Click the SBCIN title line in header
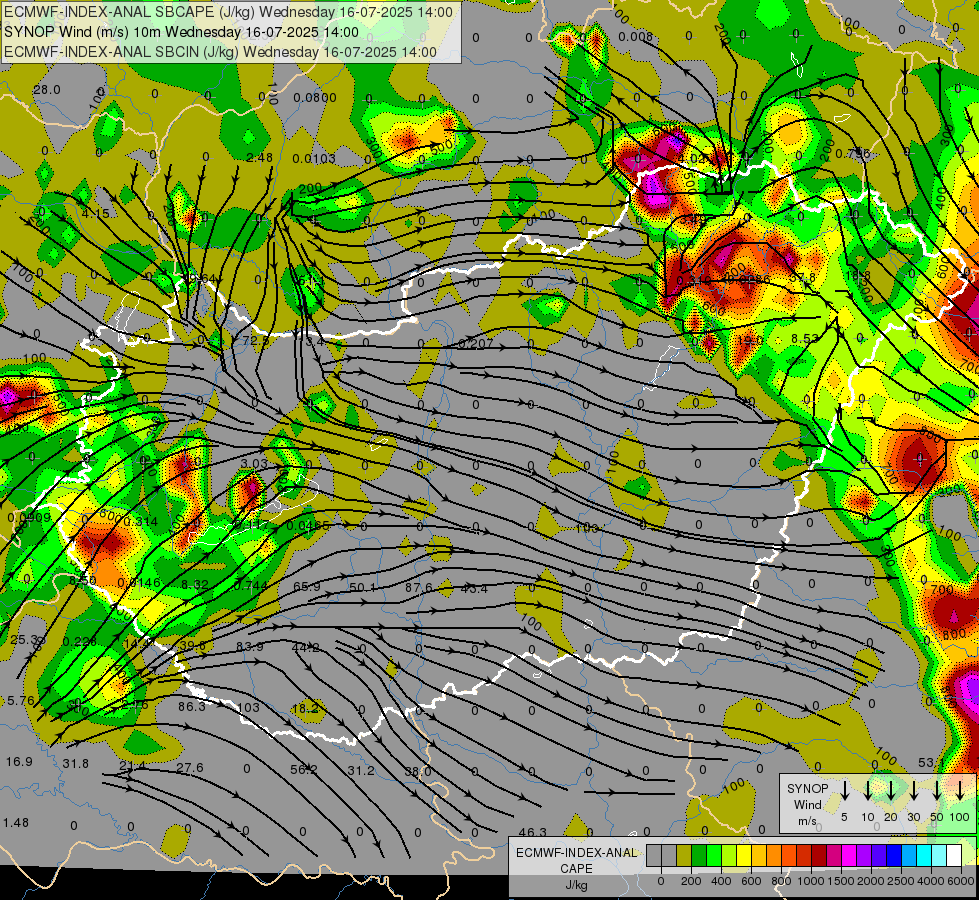The height and width of the screenshot is (900, 979). click(x=220, y=52)
